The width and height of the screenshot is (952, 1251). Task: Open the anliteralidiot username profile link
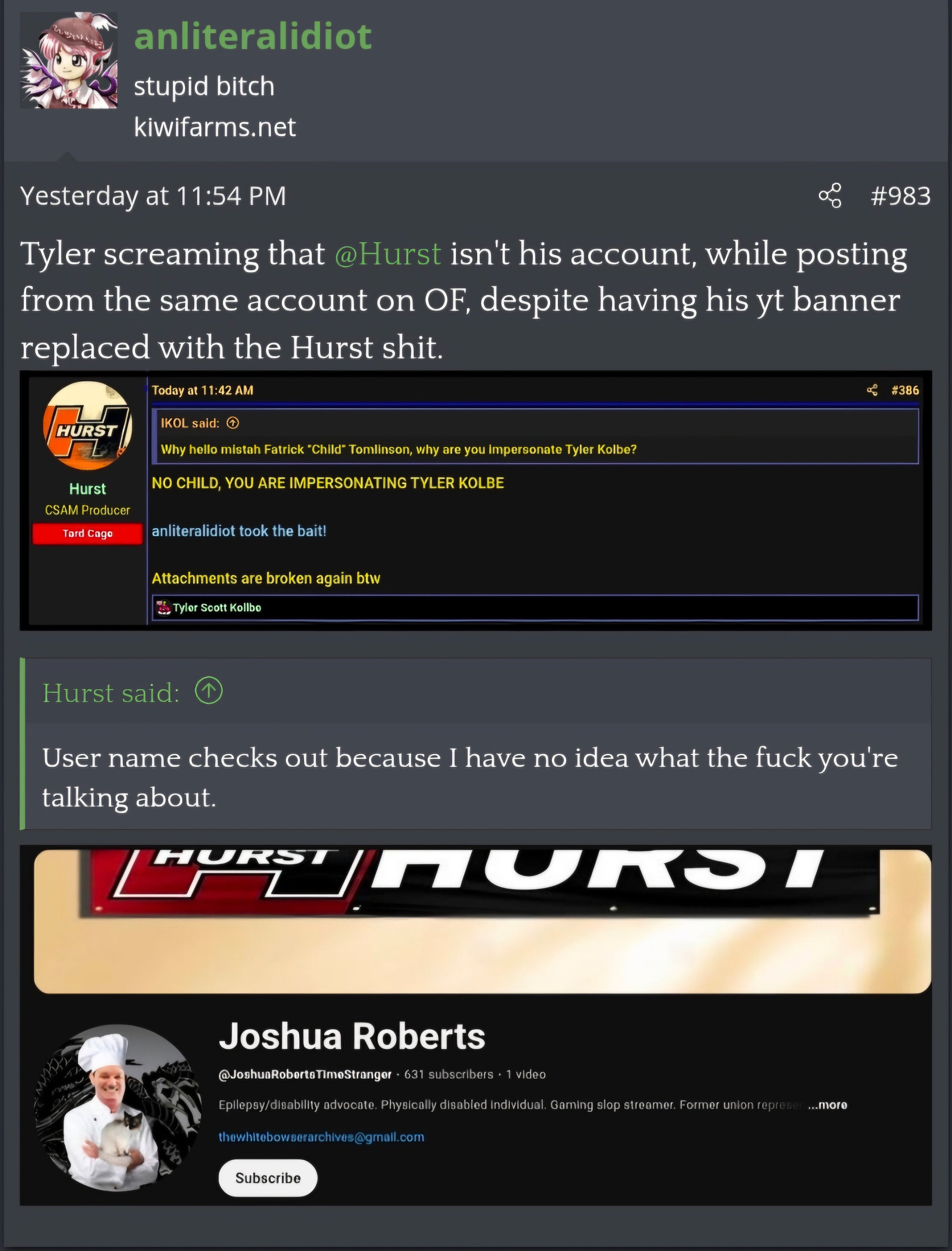tap(253, 36)
